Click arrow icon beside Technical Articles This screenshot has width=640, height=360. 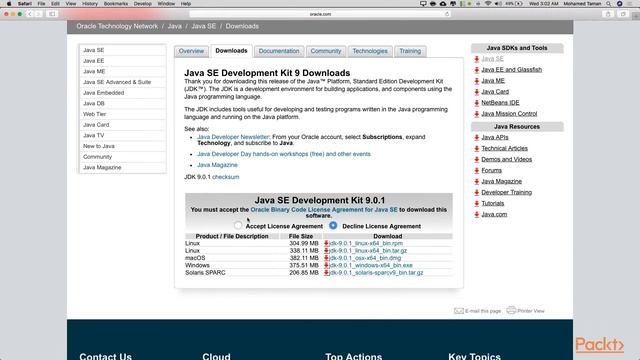tap(476, 149)
